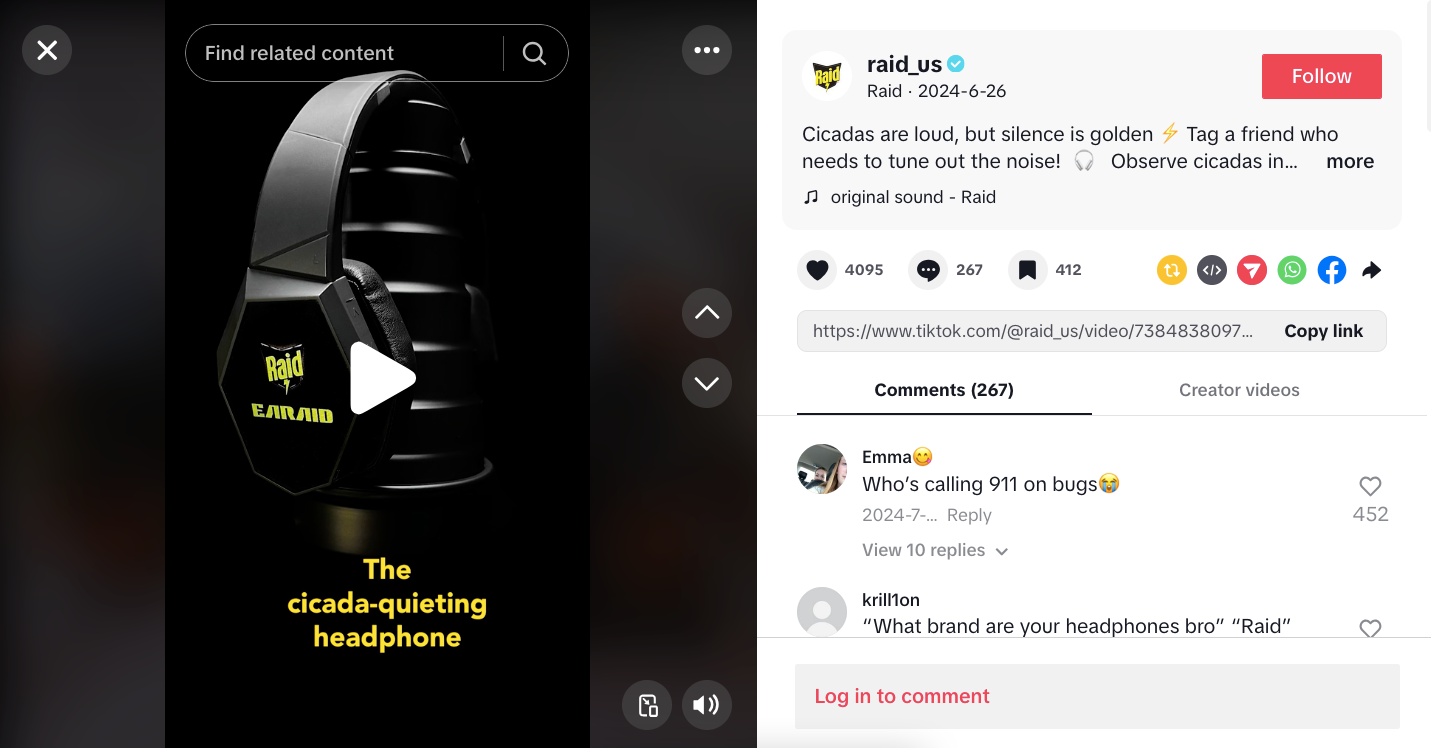Image resolution: width=1431 pixels, height=748 pixels.
Task: Copy link to the video
Action: (x=1323, y=331)
